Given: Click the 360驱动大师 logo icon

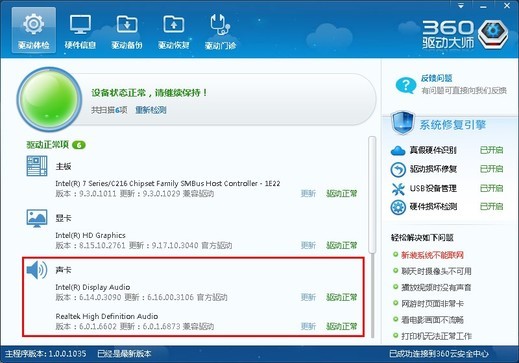Looking at the screenshot, I should tap(493, 34).
